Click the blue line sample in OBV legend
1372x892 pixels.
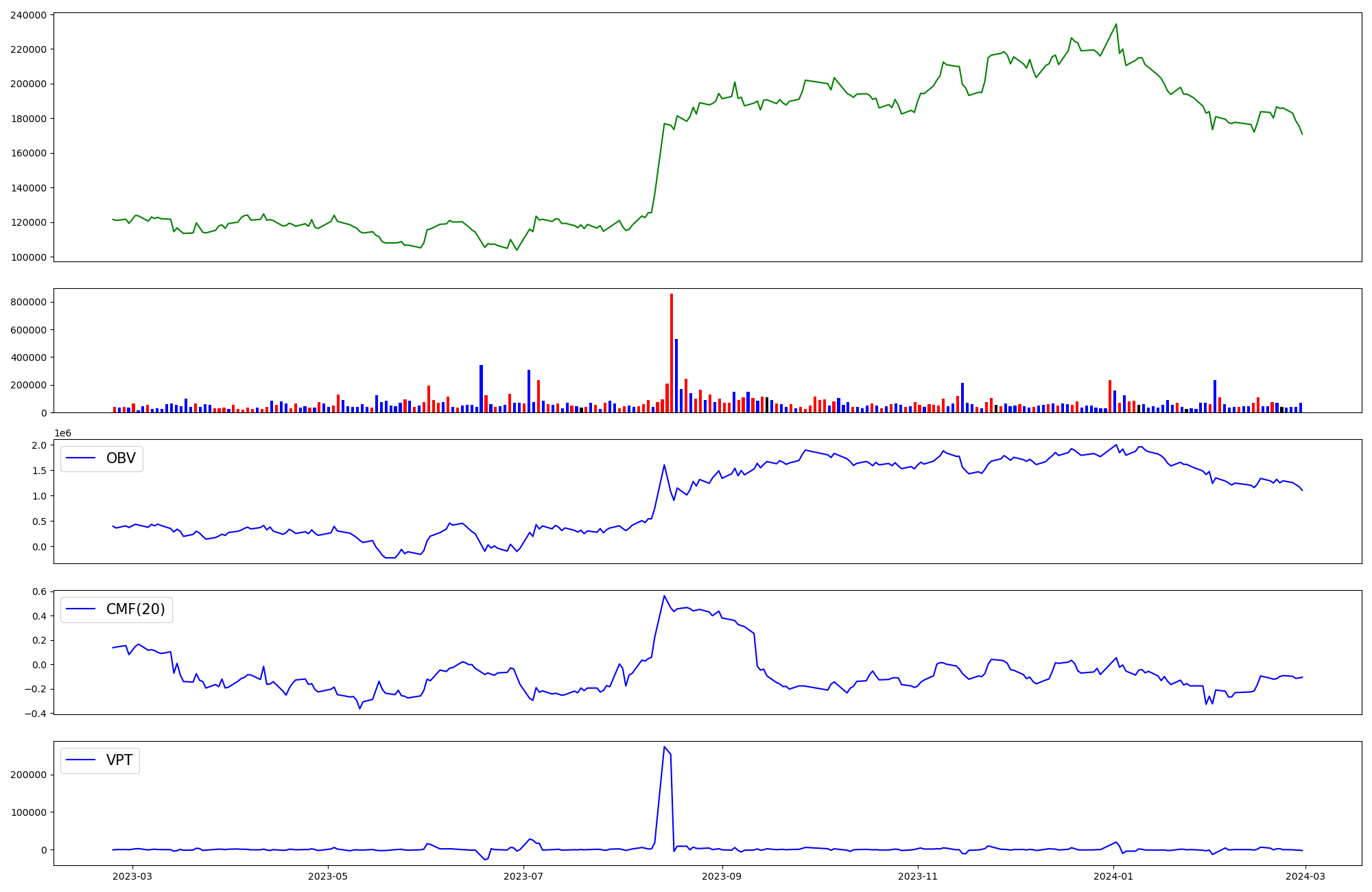(80, 459)
